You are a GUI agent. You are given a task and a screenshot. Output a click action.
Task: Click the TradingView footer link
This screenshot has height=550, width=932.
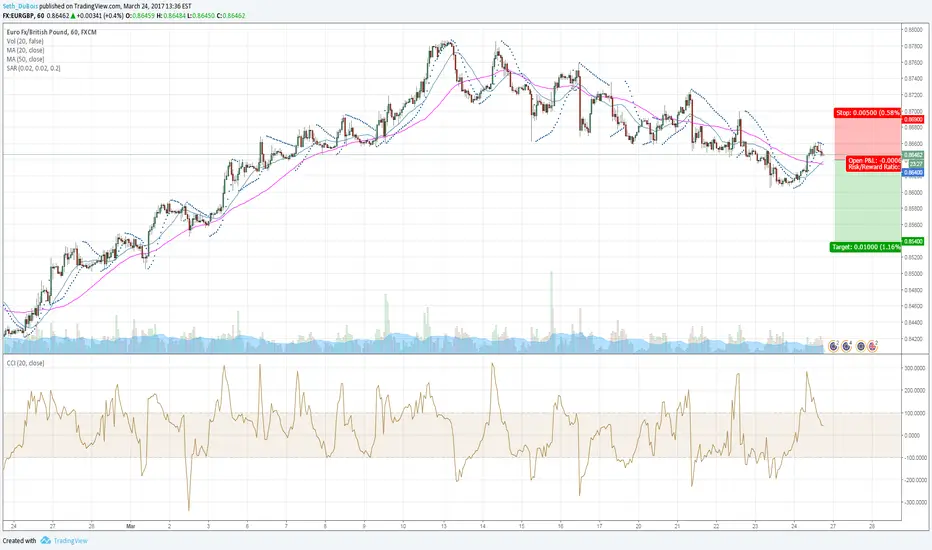tap(70, 540)
